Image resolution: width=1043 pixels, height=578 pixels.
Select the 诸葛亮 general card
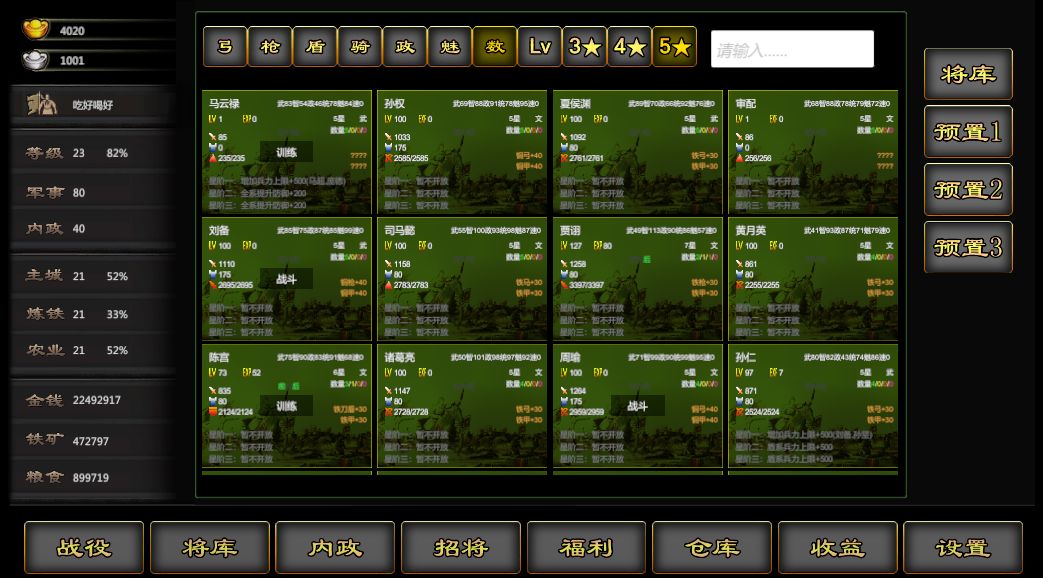click(462, 406)
